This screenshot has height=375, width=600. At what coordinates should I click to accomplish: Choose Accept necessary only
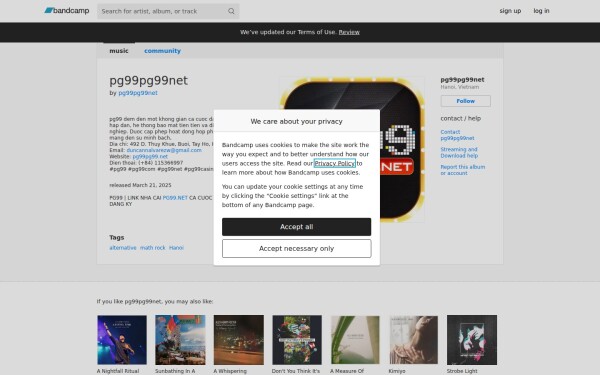pyautogui.click(x=297, y=249)
